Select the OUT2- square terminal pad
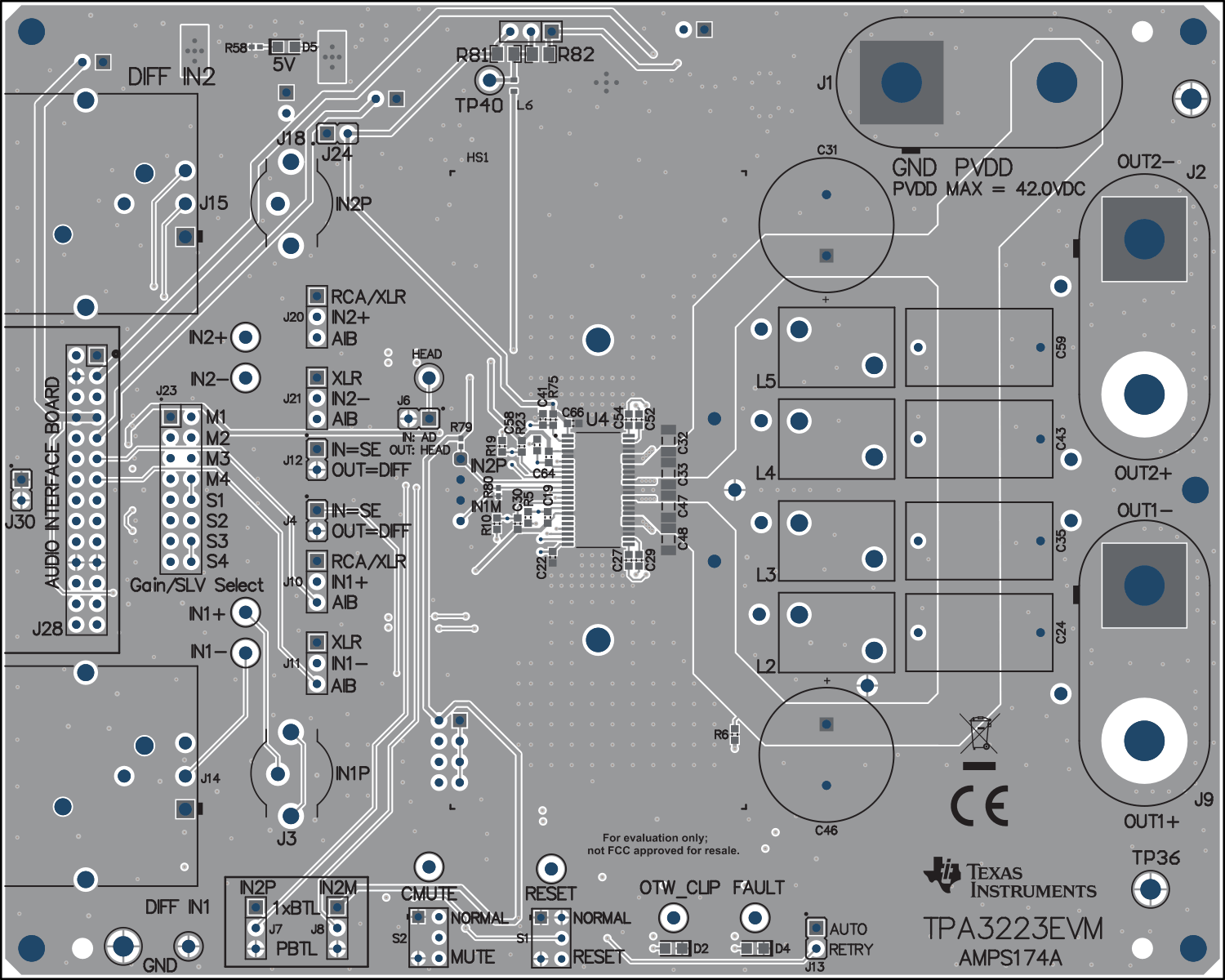This screenshot has height=980, width=1225. [x=1144, y=239]
